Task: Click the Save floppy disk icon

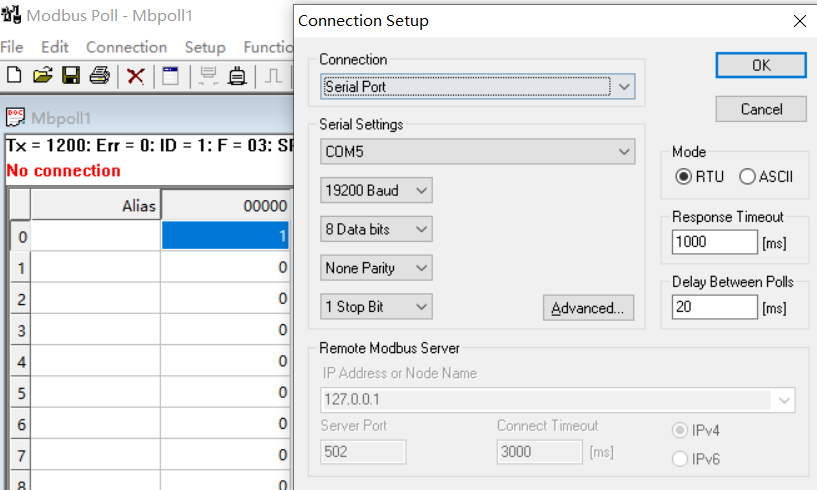Action: pos(71,75)
